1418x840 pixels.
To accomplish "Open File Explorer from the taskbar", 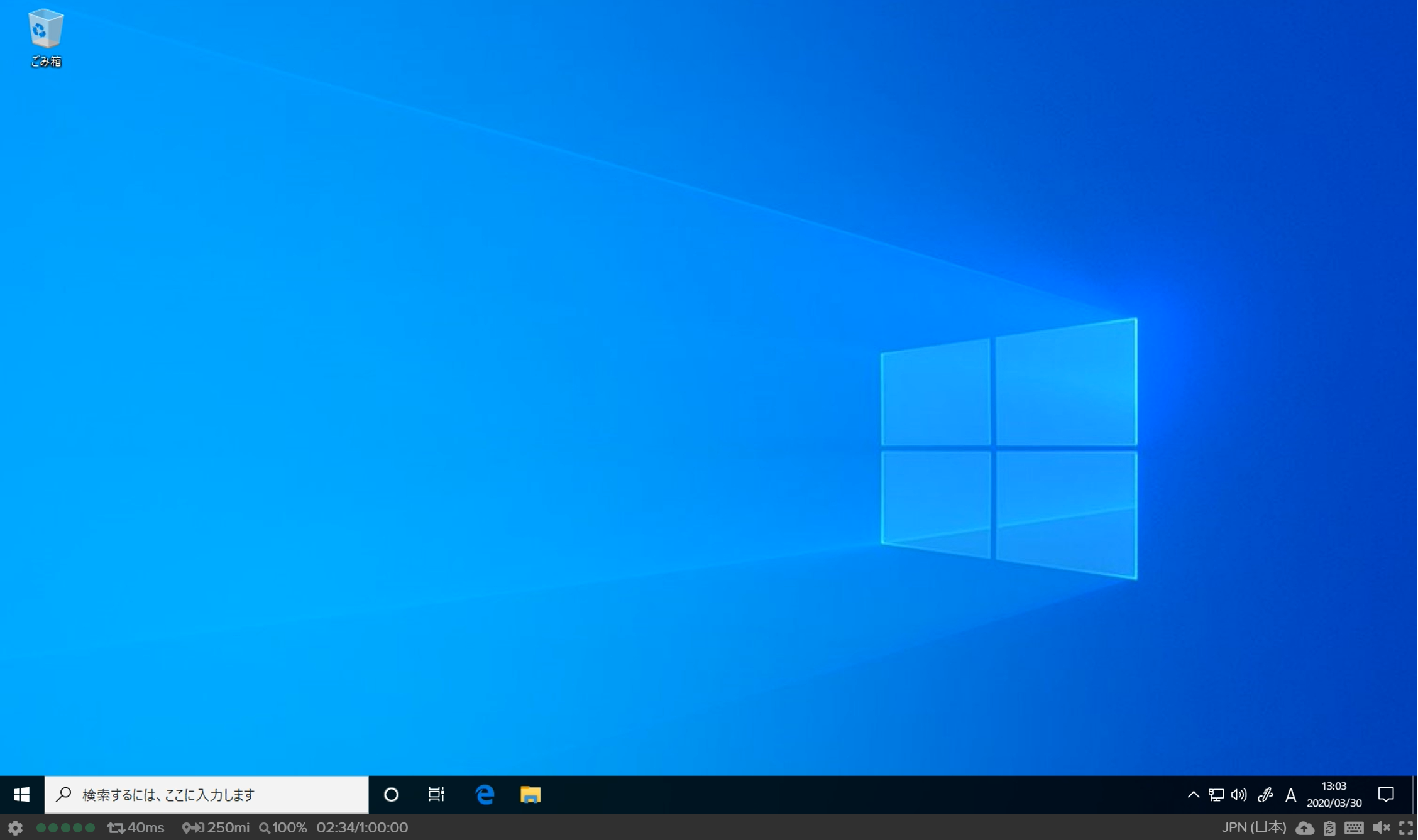I will click(530, 795).
